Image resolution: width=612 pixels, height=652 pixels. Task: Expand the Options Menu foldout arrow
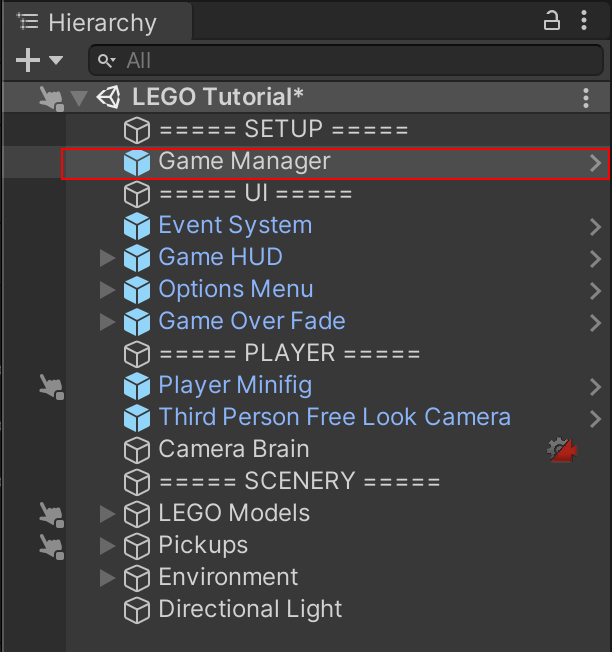(108, 290)
